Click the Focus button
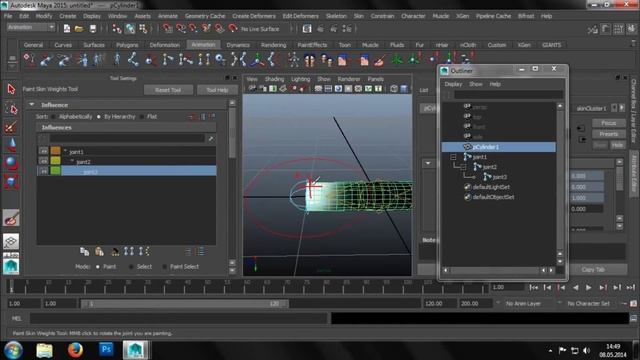Image resolution: width=640 pixels, height=360 pixels. pos(608,123)
